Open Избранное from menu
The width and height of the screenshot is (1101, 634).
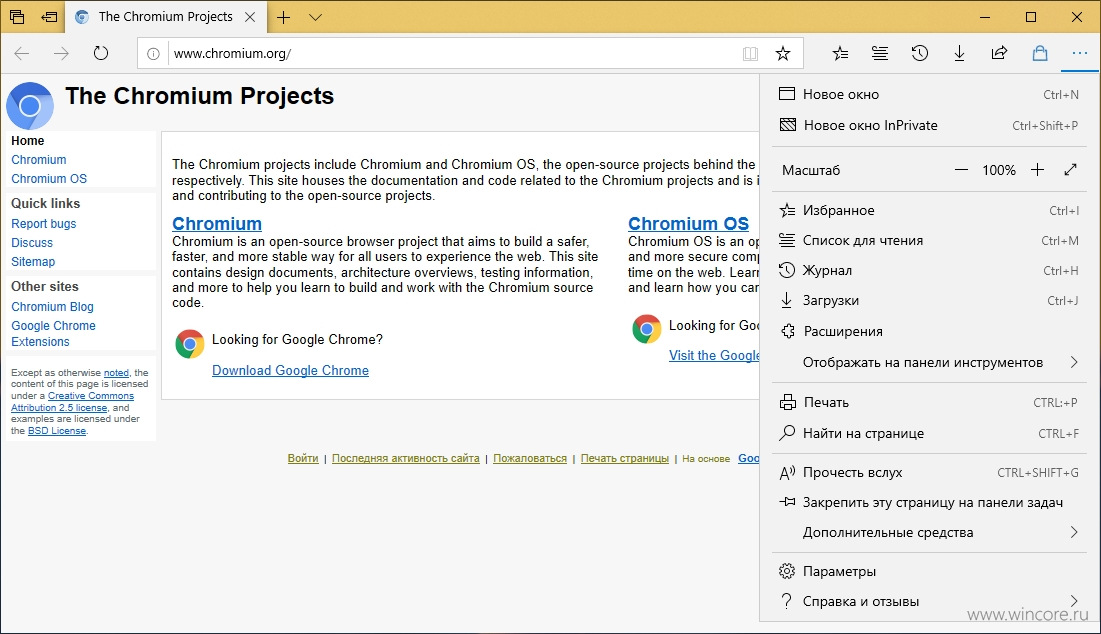pos(929,211)
